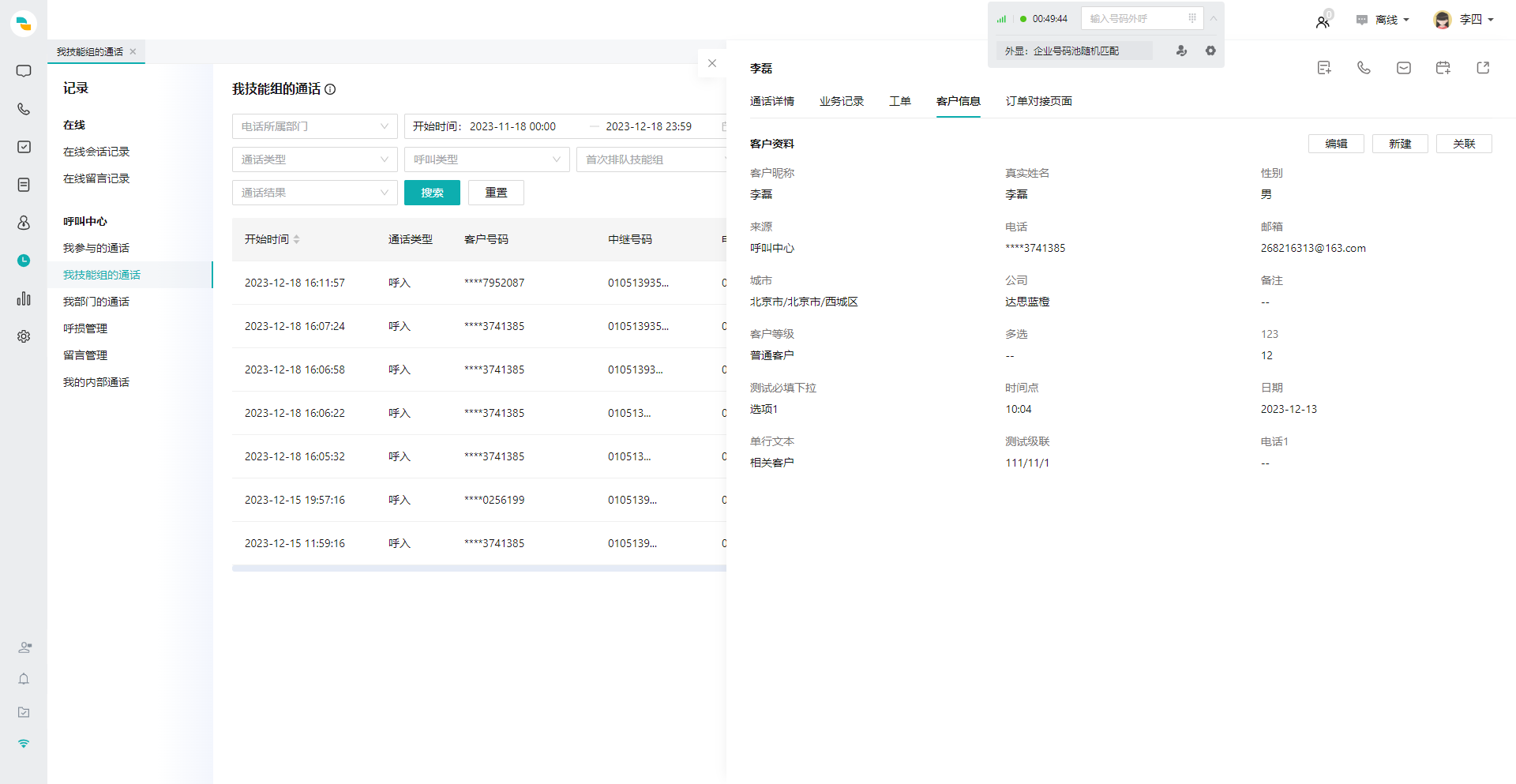
Task: Open 我部门的通话 in the menu
Action: pos(96,302)
